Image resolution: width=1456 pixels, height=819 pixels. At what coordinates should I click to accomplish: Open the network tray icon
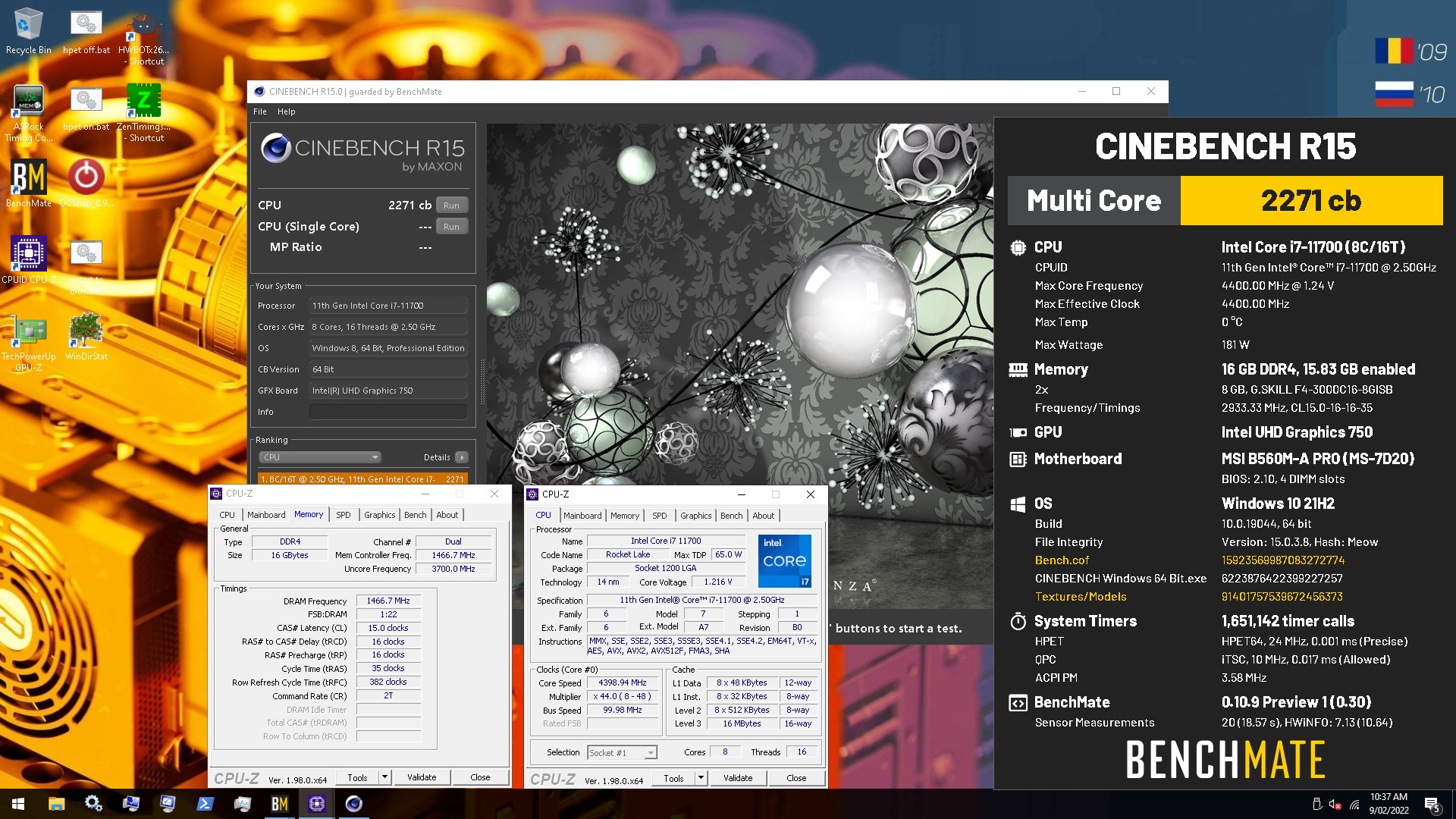pyautogui.click(x=1354, y=805)
